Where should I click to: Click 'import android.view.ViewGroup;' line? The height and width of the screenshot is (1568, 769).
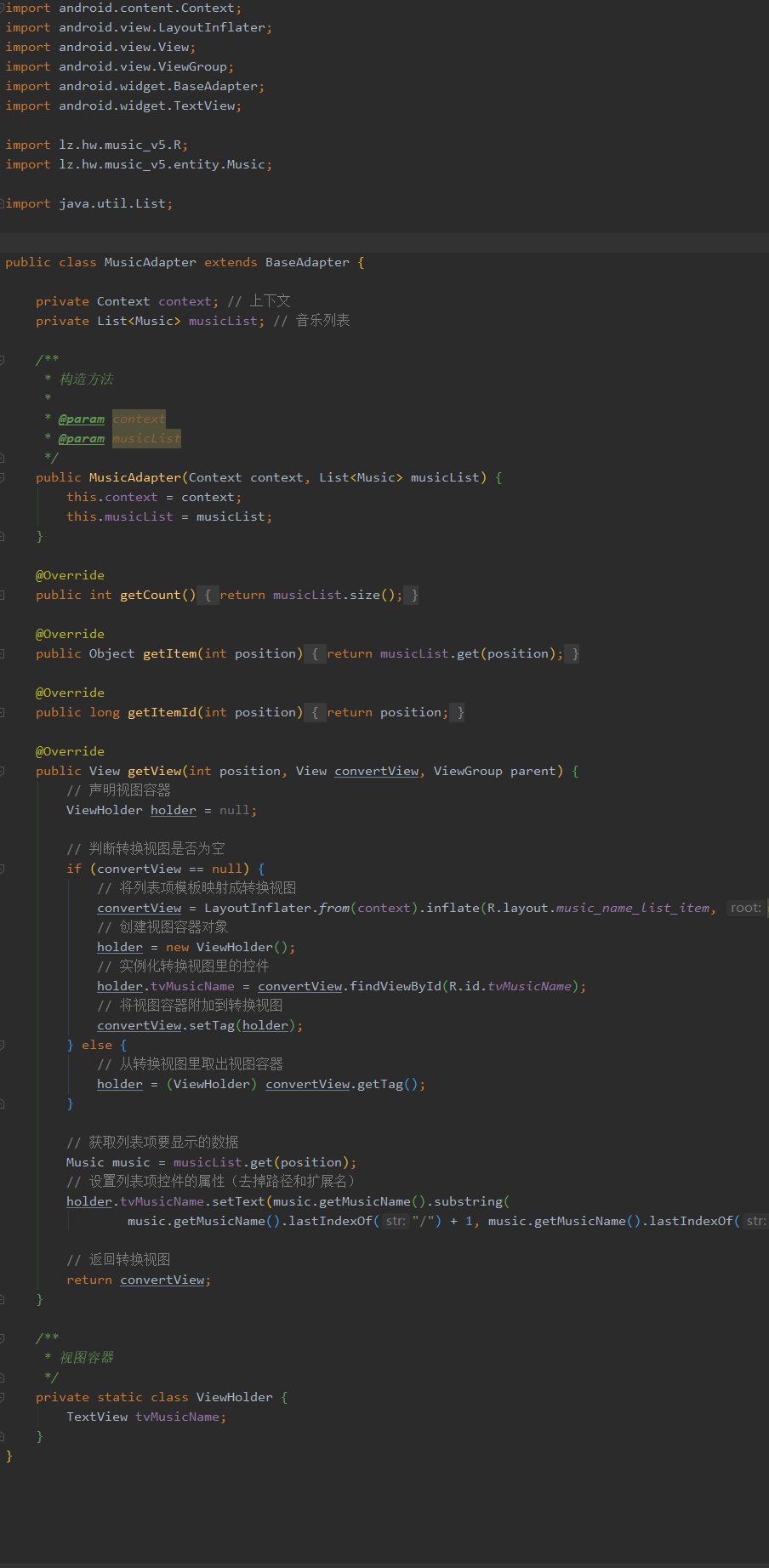coord(120,66)
